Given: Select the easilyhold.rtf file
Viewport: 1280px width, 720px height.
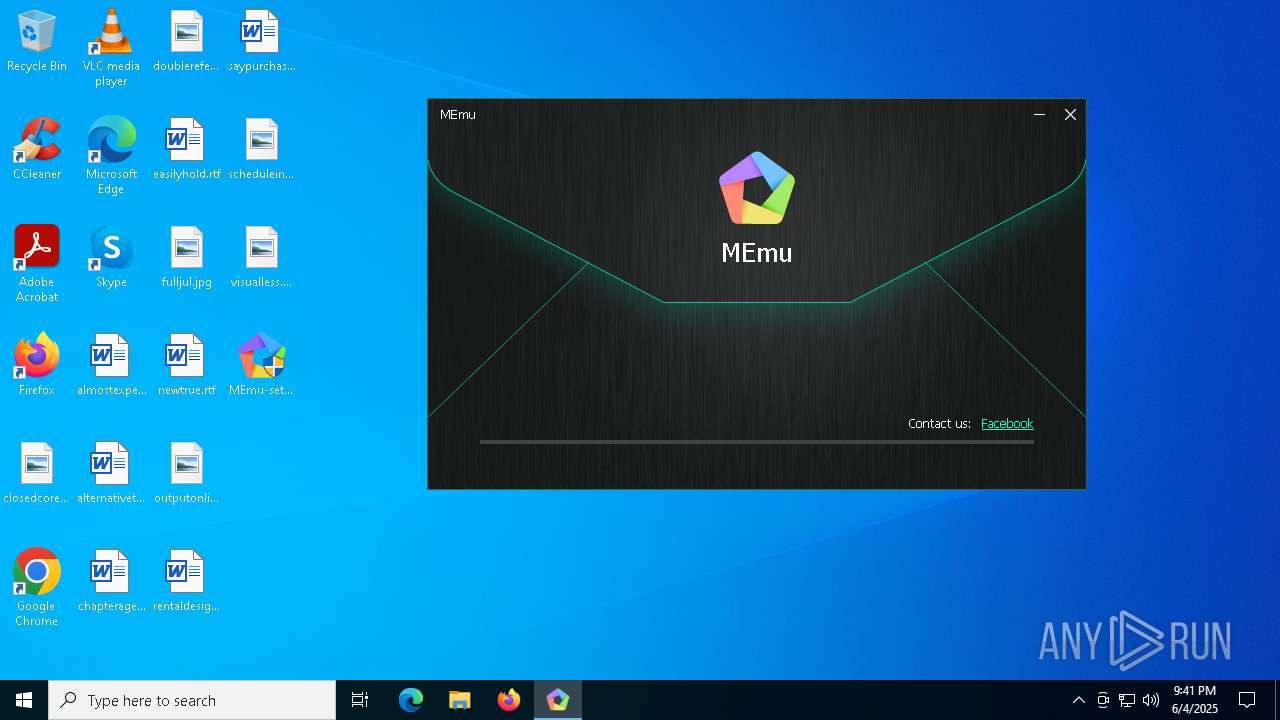Looking at the screenshot, I should (x=186, y=150).
